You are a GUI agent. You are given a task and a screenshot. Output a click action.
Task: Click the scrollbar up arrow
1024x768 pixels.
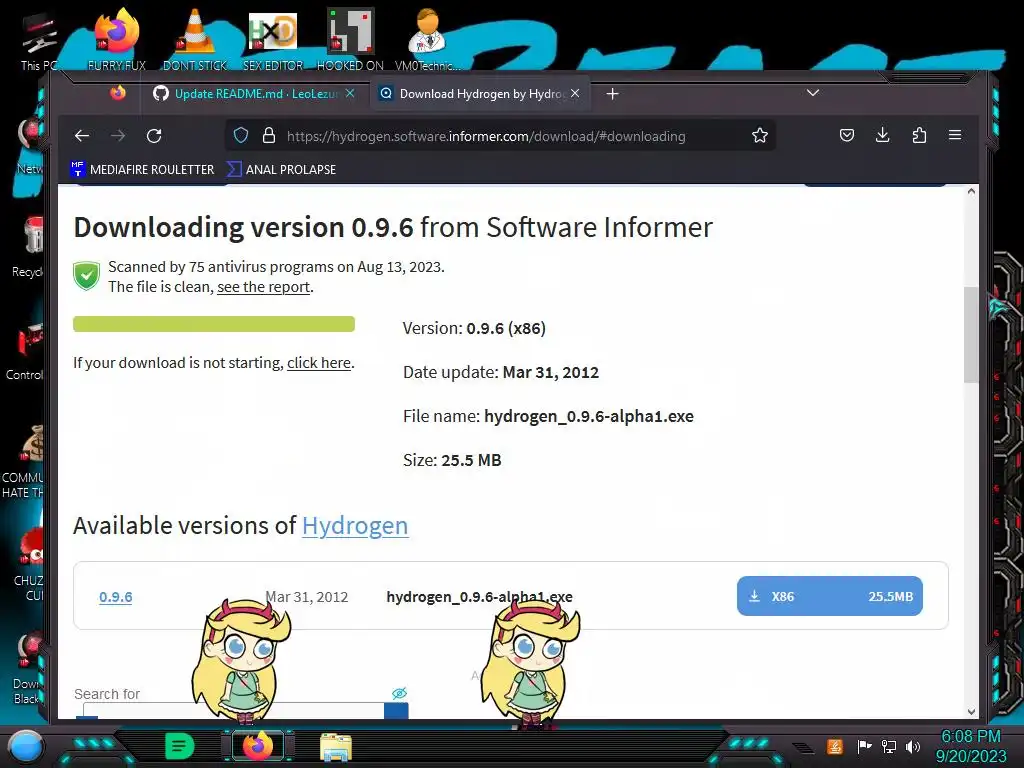971,191
